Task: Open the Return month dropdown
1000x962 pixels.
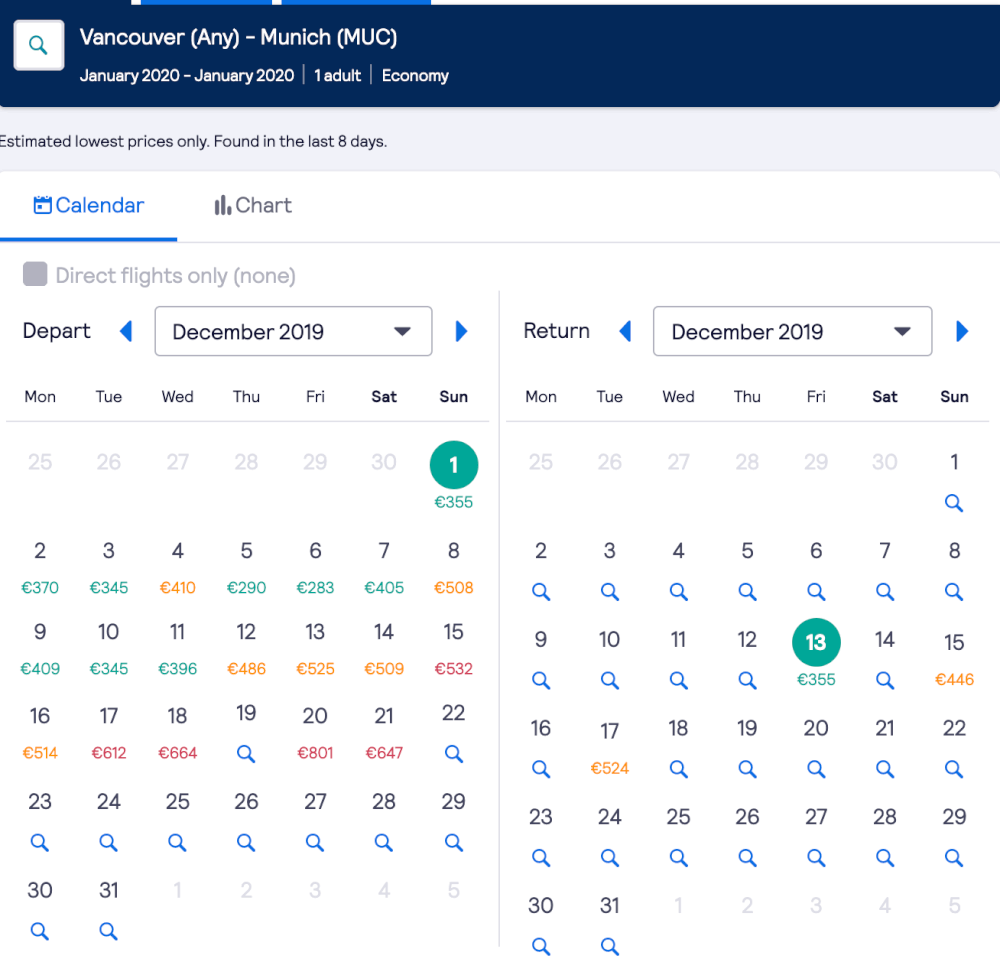Action: (792, 331)
